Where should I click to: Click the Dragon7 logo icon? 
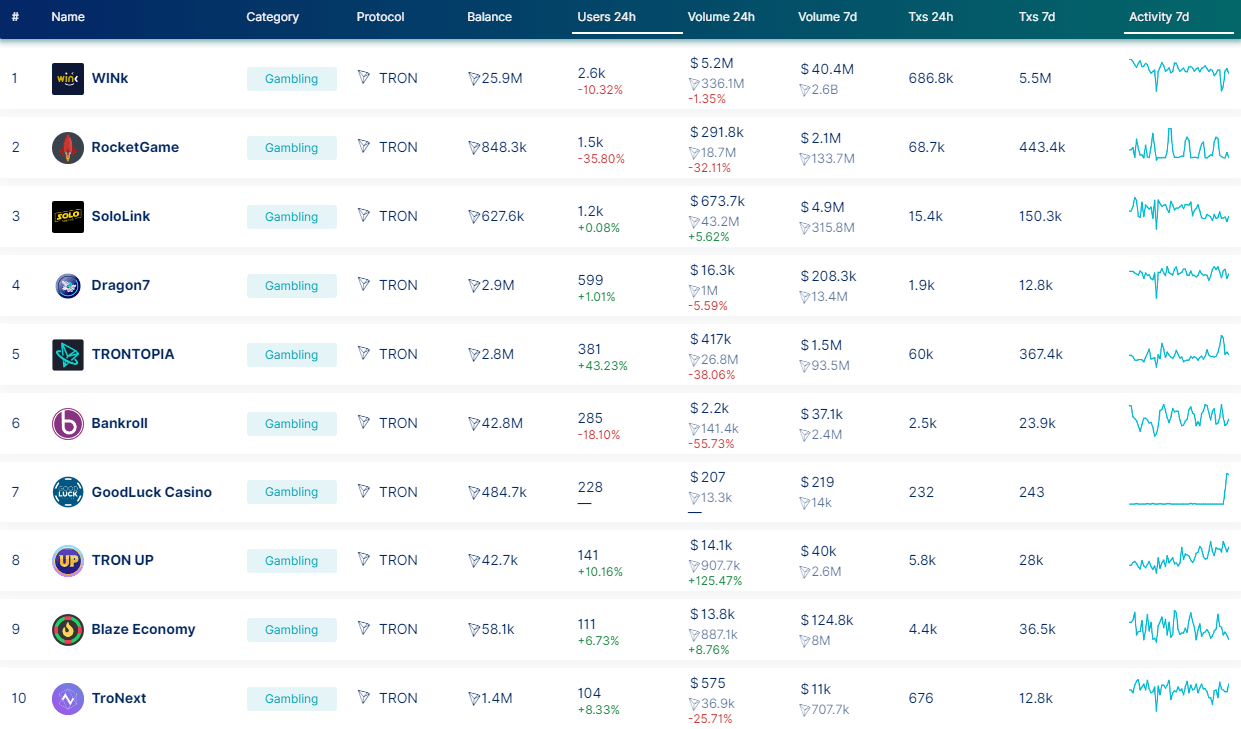point(68,286)
